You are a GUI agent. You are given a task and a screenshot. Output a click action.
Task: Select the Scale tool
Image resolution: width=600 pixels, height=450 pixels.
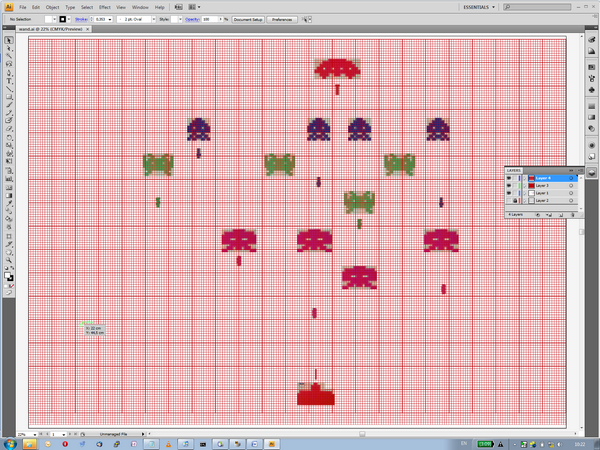point(9,146)
